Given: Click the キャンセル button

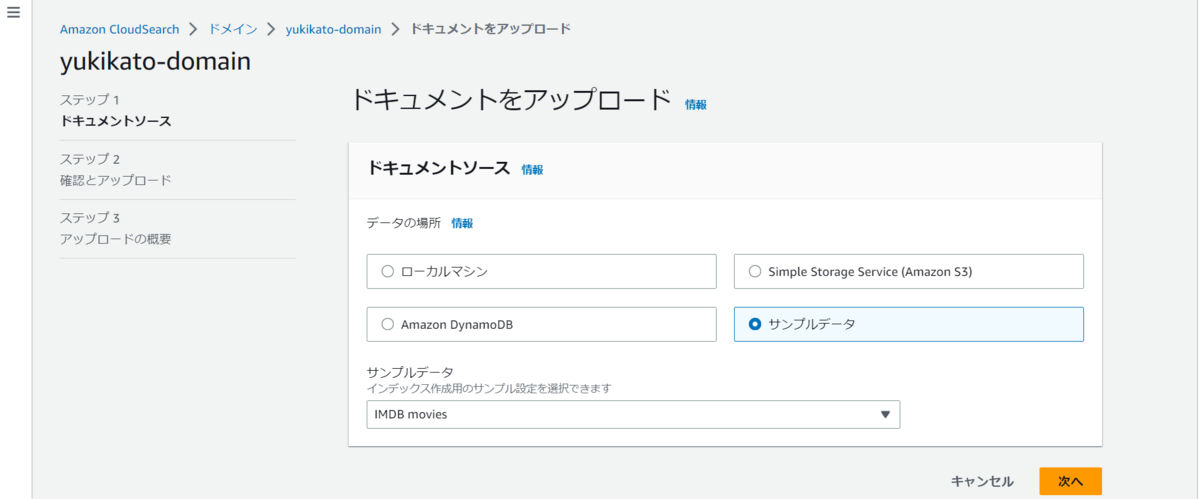Looking at the screenshot, I should pyautogui.click(x=982, y=481).
